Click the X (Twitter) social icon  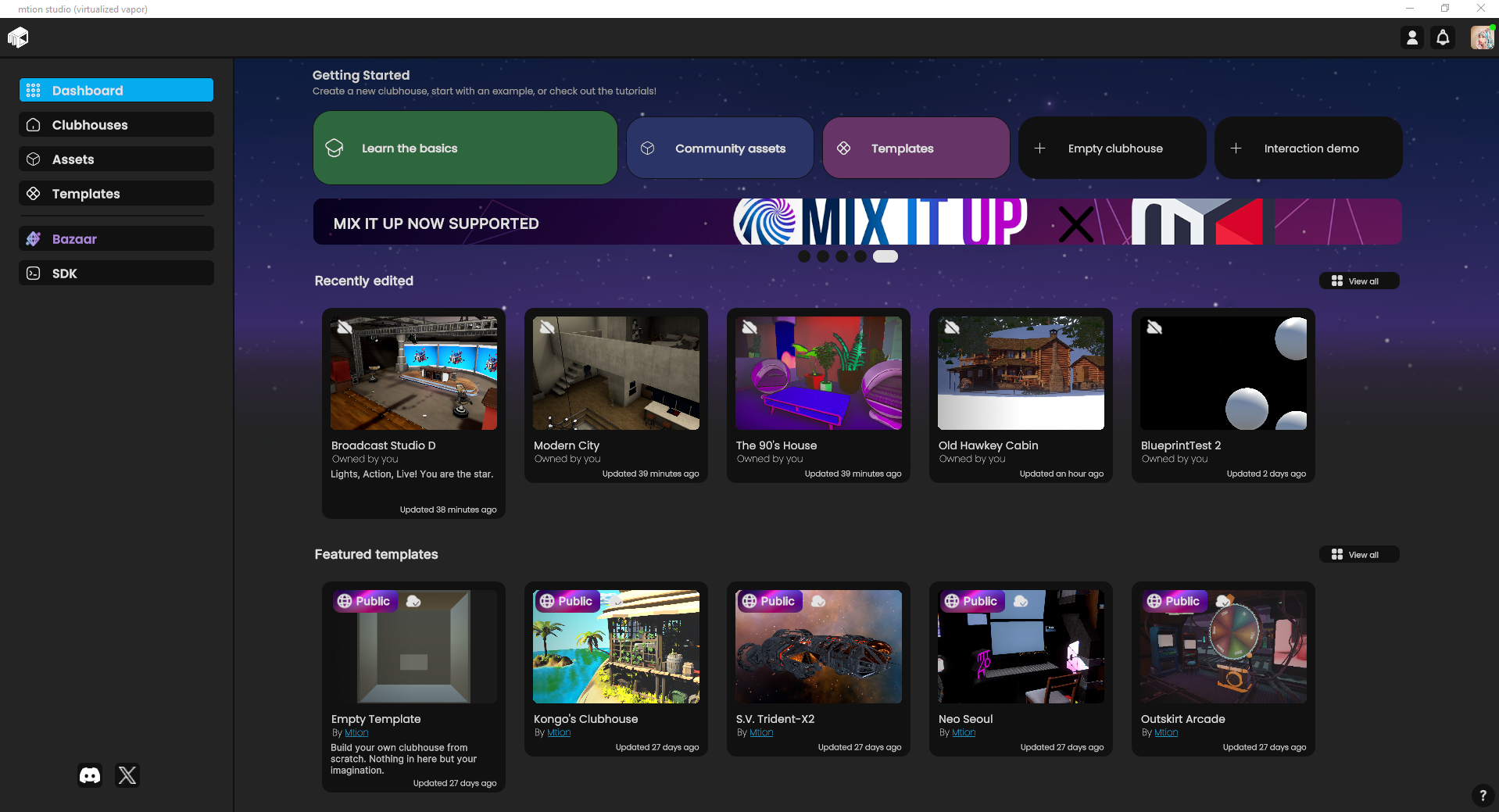pyautogui.click(x=127, y=775)
